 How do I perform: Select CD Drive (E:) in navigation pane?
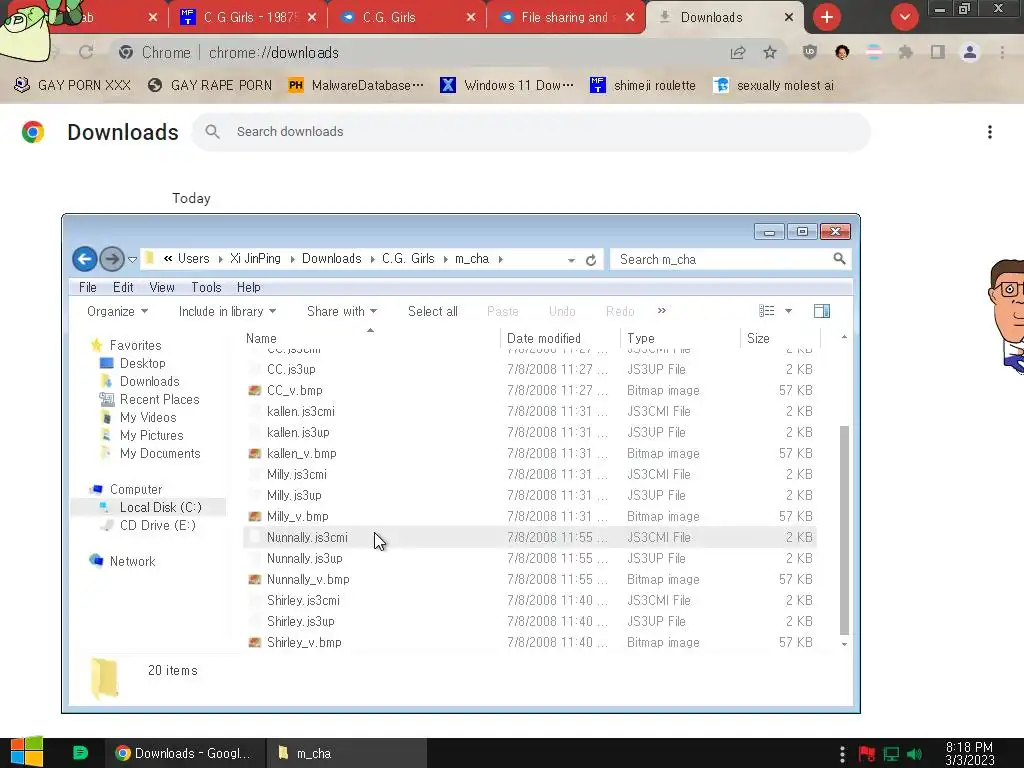(x=157, y=526)
